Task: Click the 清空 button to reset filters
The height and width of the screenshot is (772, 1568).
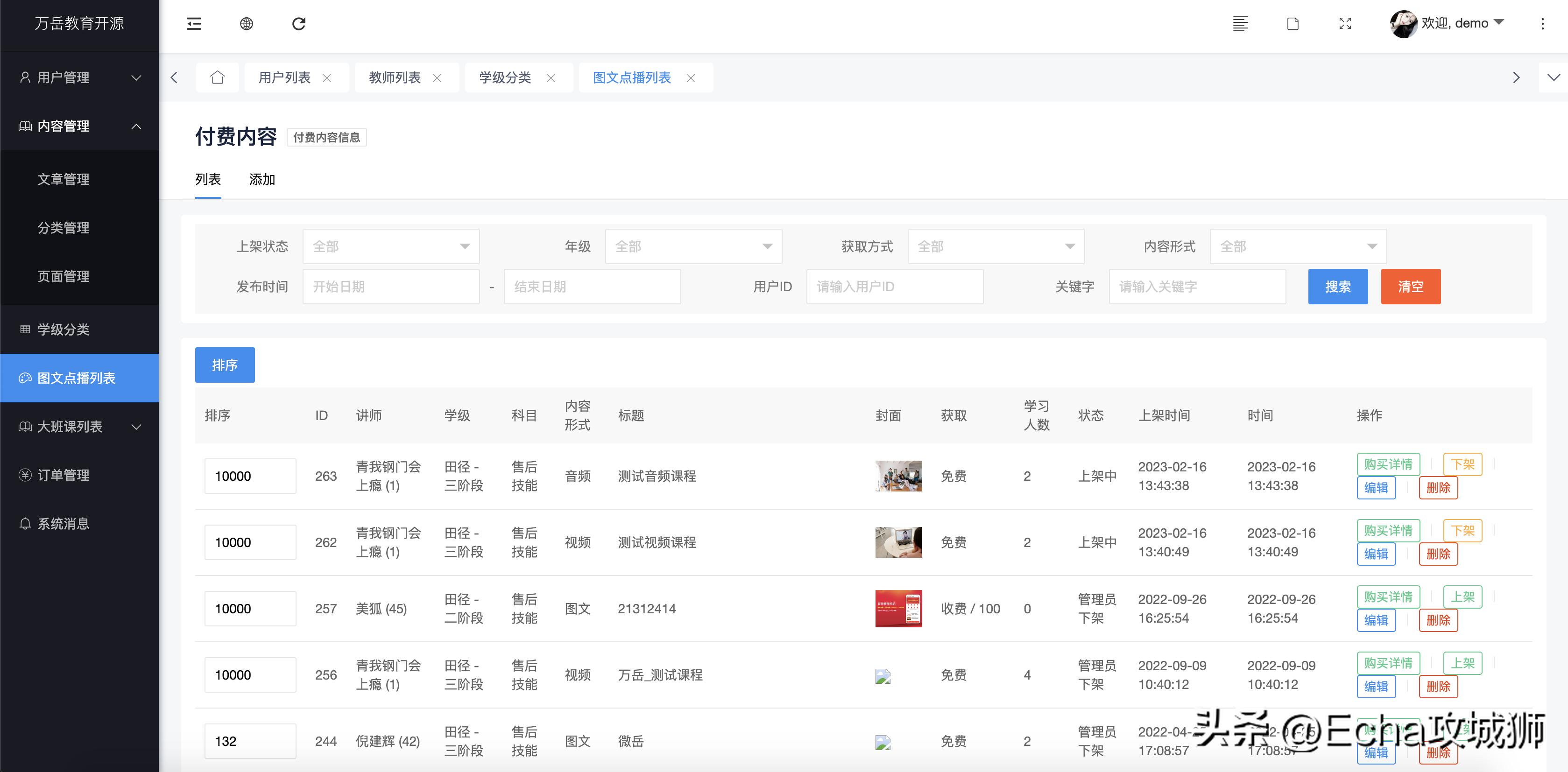Action: 1410,286
